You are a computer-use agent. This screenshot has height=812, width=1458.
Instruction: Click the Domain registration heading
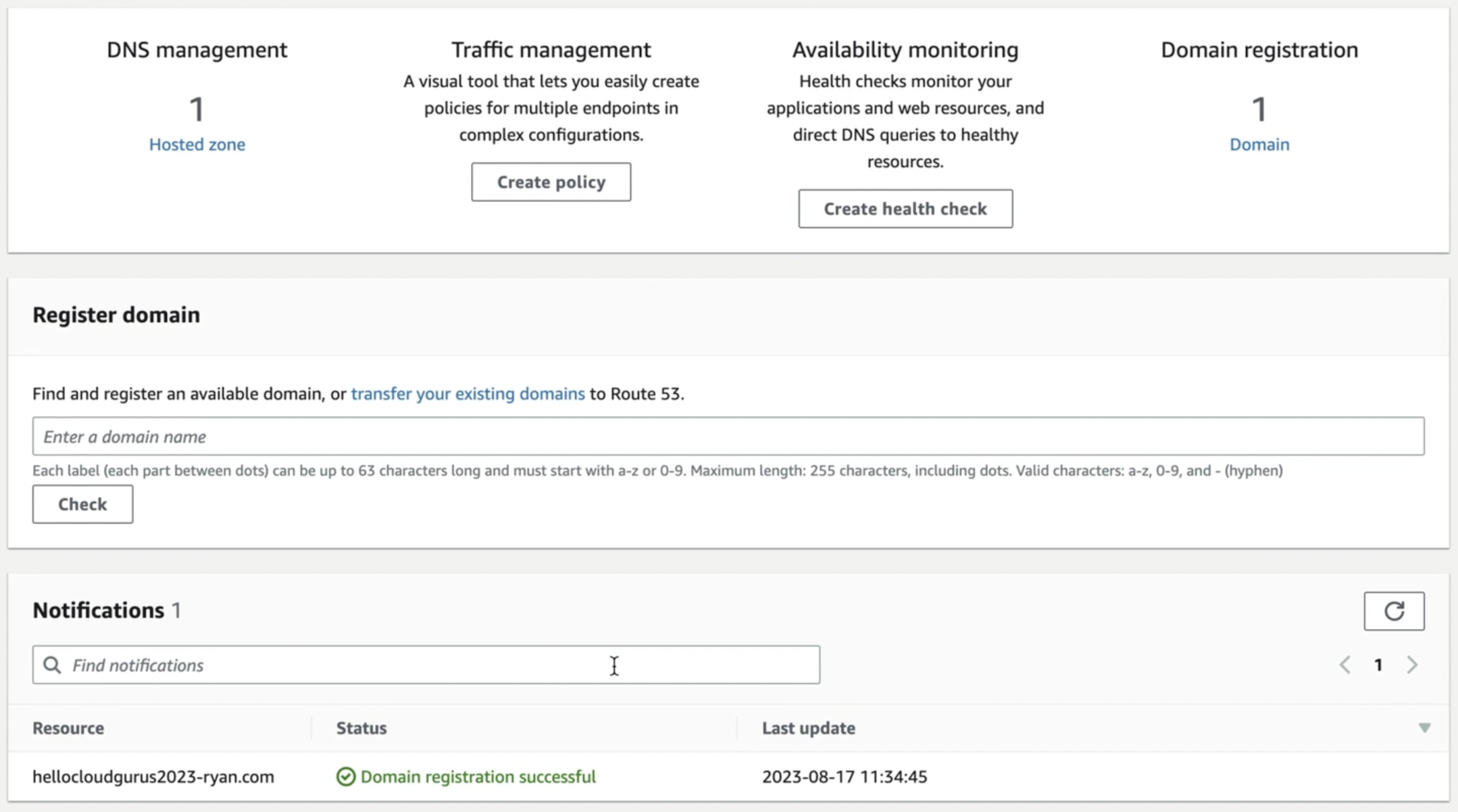click(x=1259, y=50)
